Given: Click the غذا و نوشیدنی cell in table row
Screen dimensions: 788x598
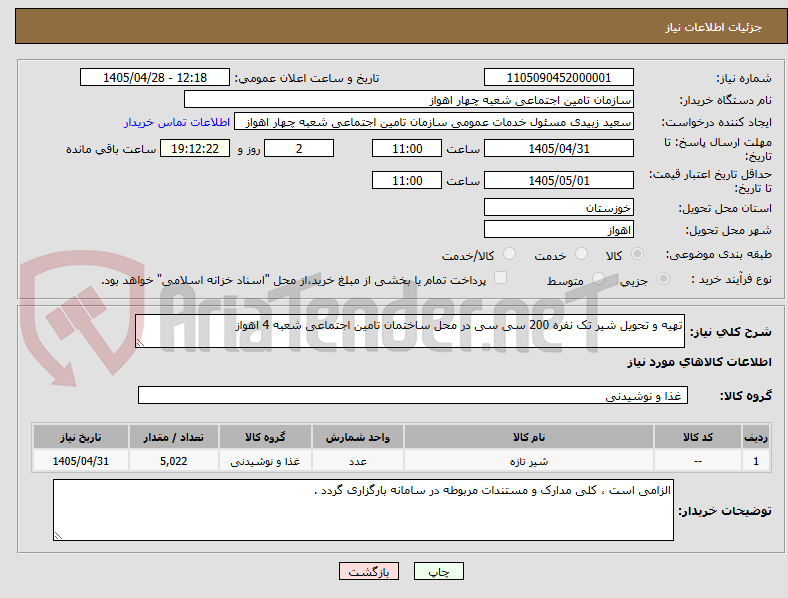Looking at the screenshot, I should pyautogui.click(x=265, y=461).
